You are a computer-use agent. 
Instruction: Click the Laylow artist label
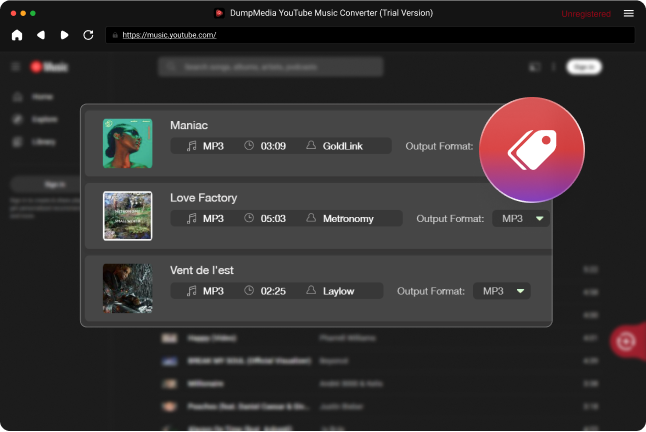[338, 291]
